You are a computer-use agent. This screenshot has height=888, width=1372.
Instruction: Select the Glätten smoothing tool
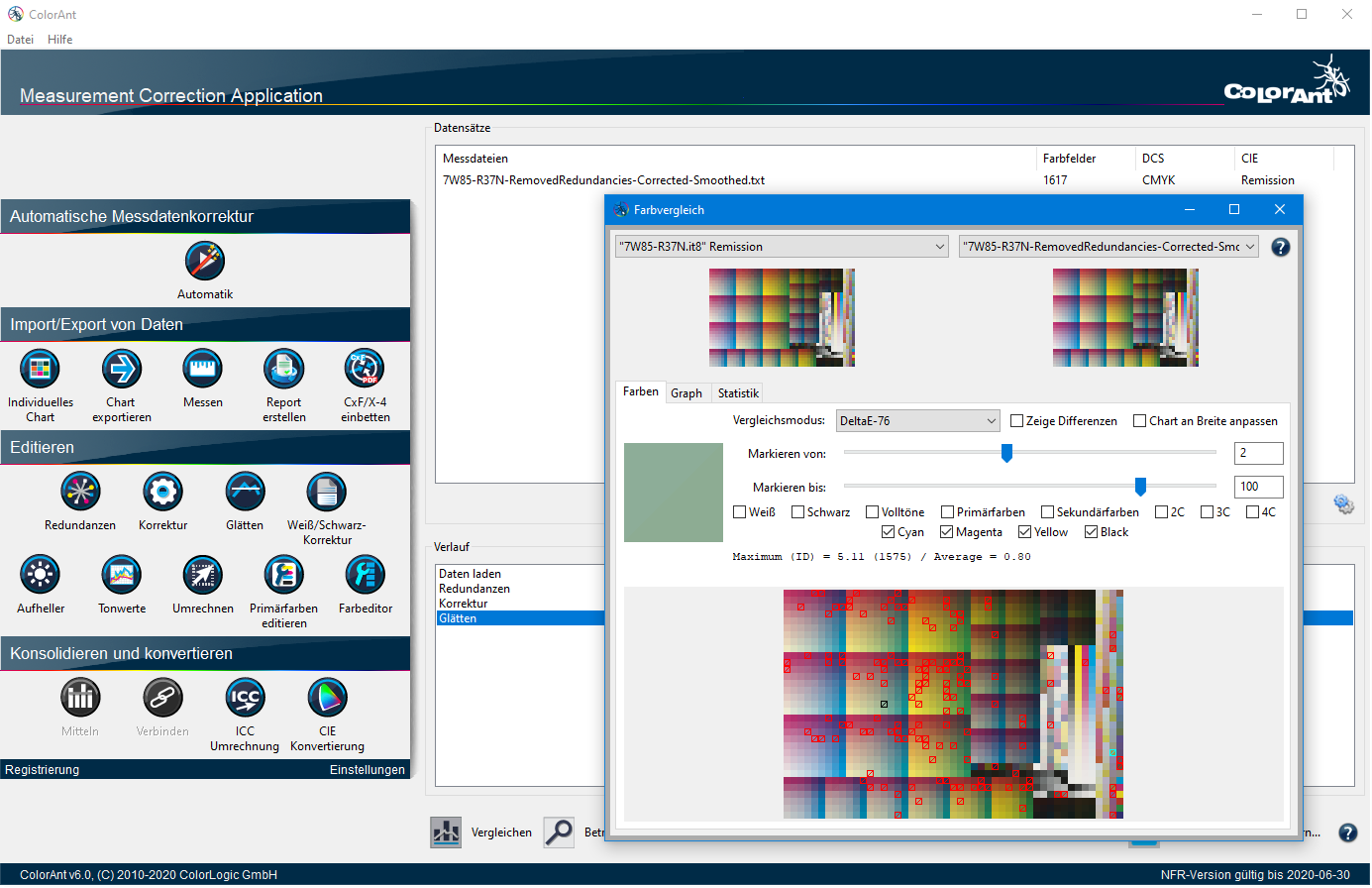[x=245, y=492]
